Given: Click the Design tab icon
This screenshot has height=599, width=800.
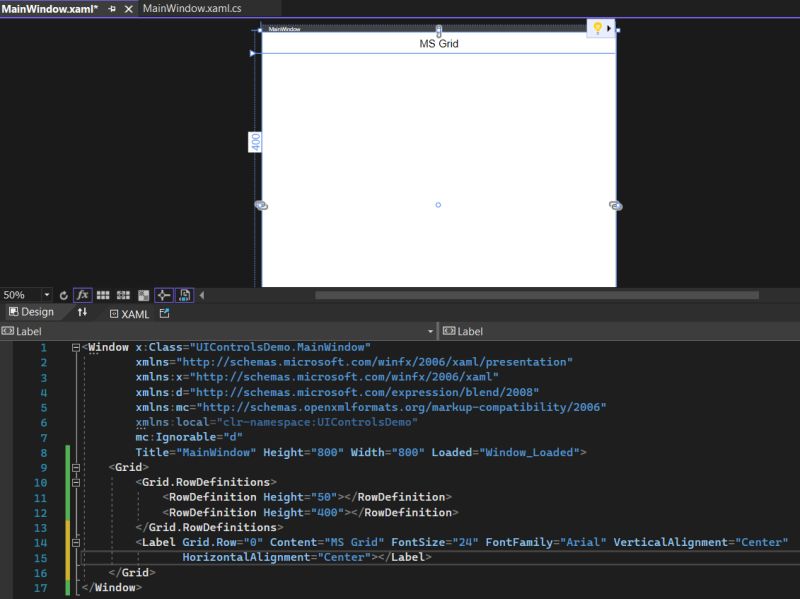Looking at the screenshot, I should (13, 313).
